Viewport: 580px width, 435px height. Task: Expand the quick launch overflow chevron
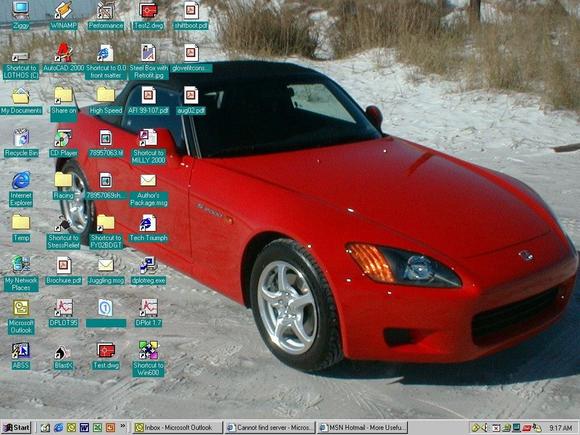click(123, 426)
